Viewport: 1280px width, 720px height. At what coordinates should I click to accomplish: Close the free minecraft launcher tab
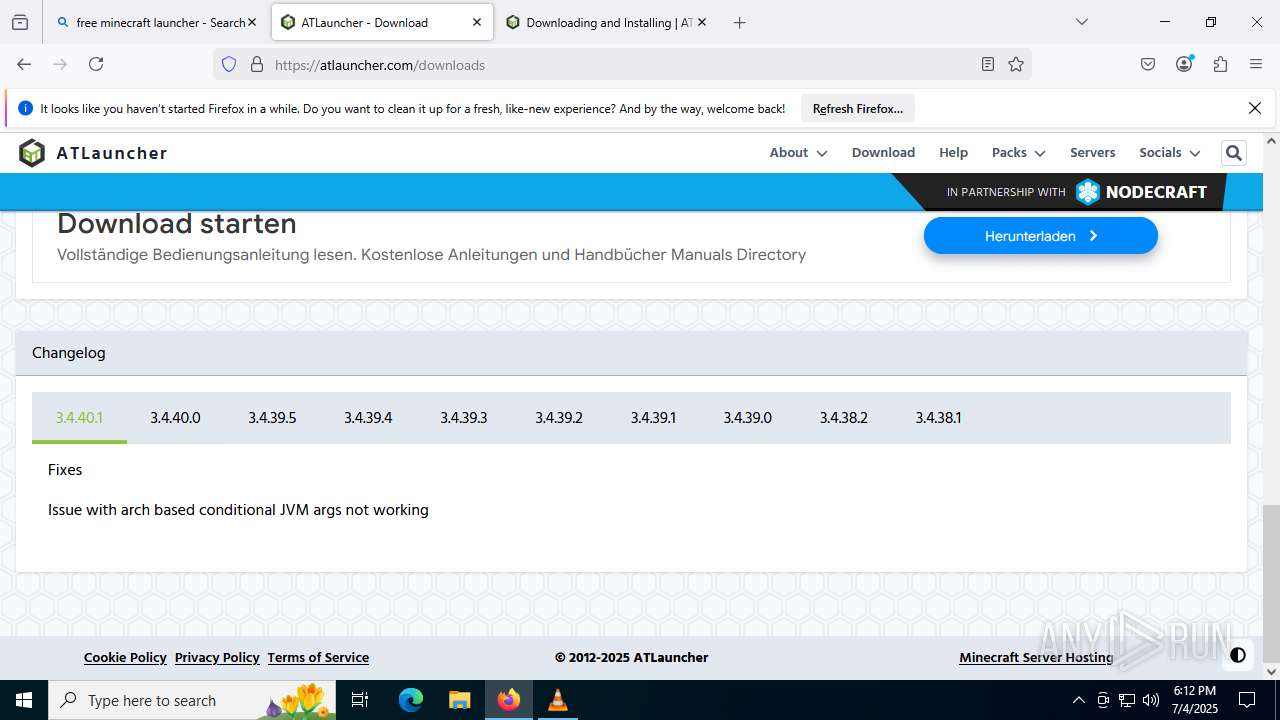click(x=252, y=22)
